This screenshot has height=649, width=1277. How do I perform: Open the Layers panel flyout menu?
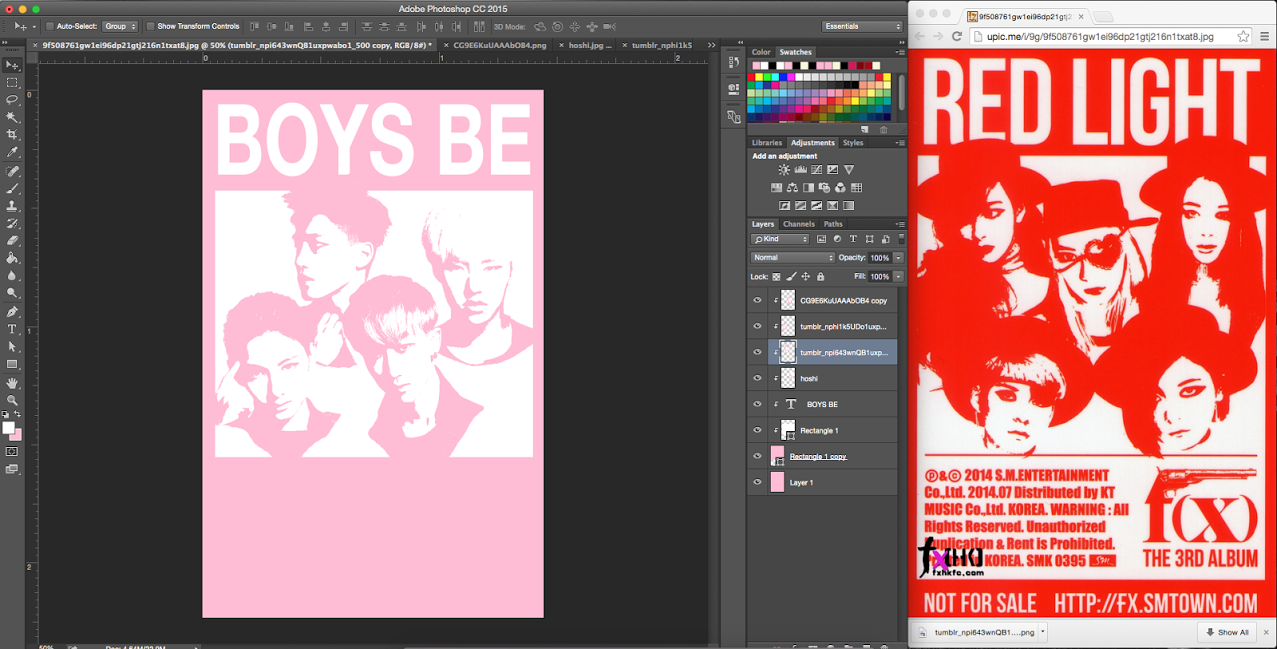click(x=900, y=224)
